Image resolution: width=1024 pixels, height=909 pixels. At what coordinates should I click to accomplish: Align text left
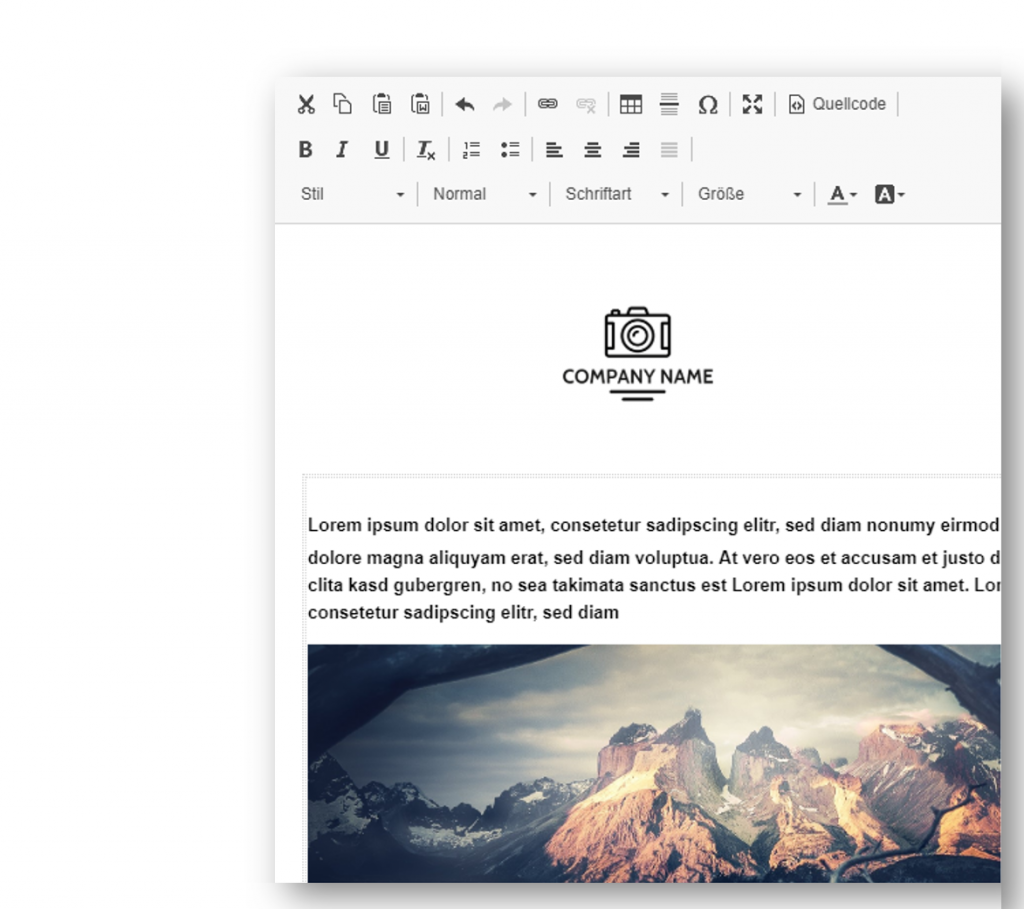pos(554,150)
